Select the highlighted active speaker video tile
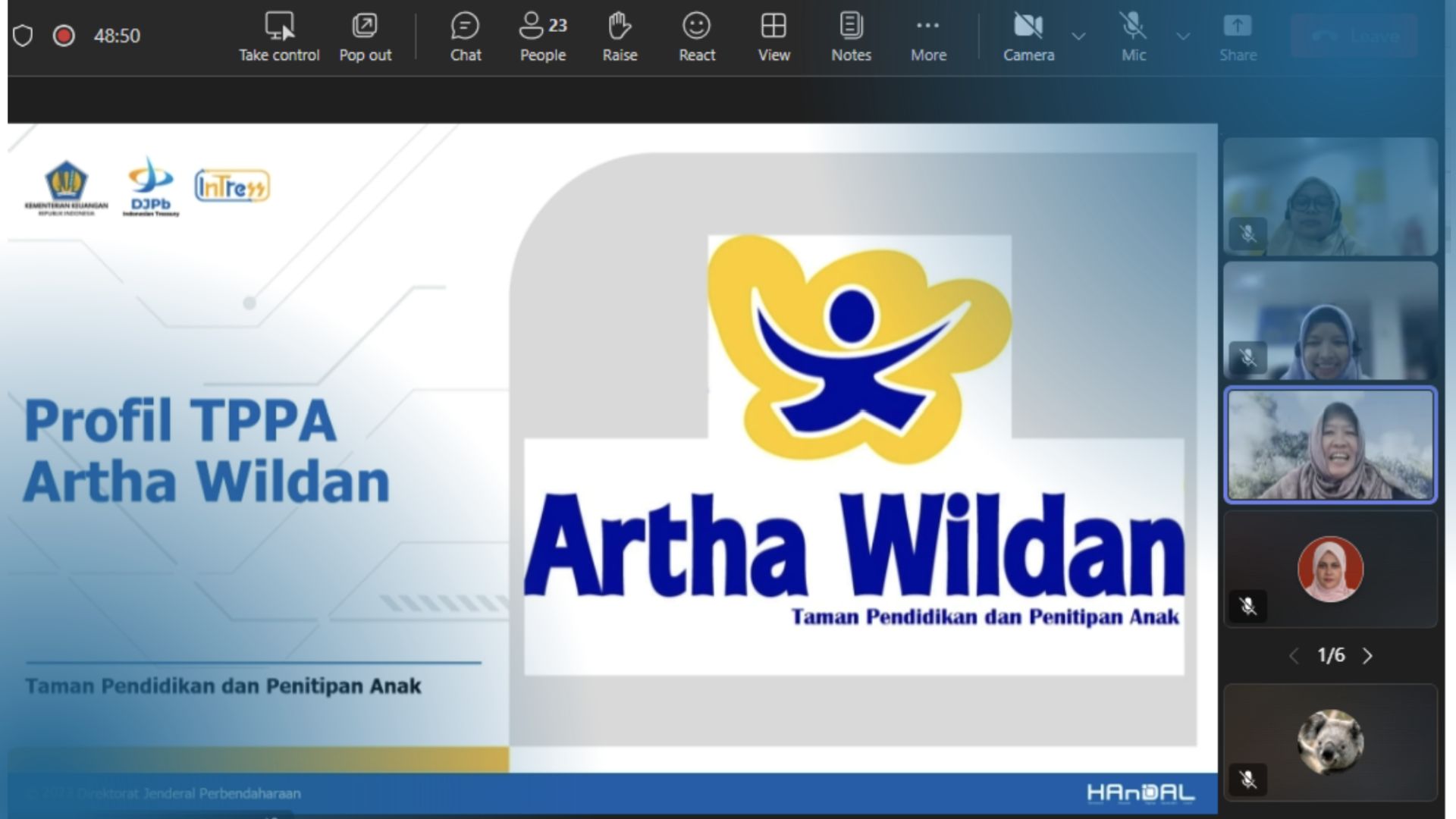 [x=1330, y=445]
